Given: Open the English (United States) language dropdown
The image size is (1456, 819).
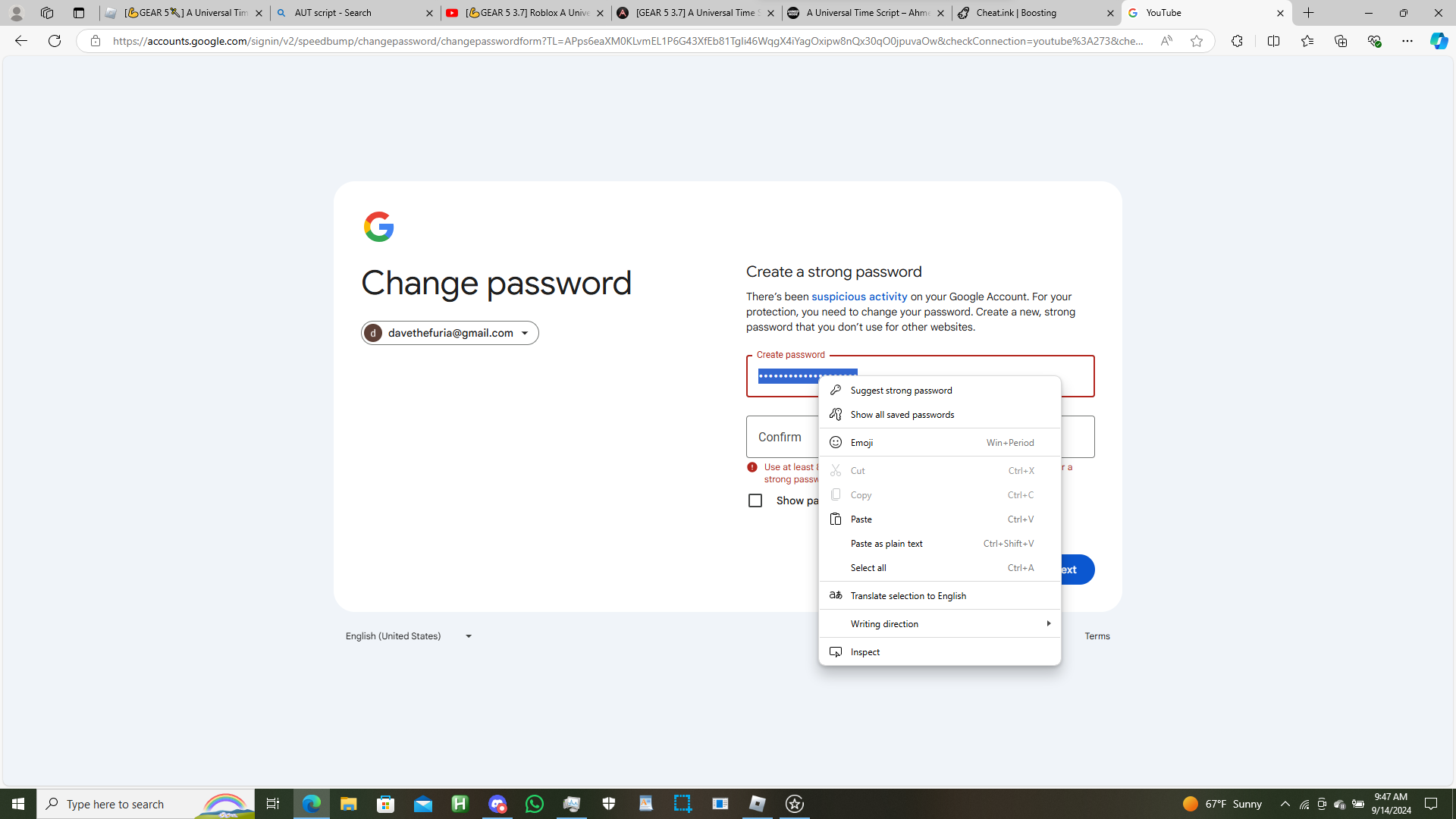Looking at the screenshot, I should click(x=409, y=636).
